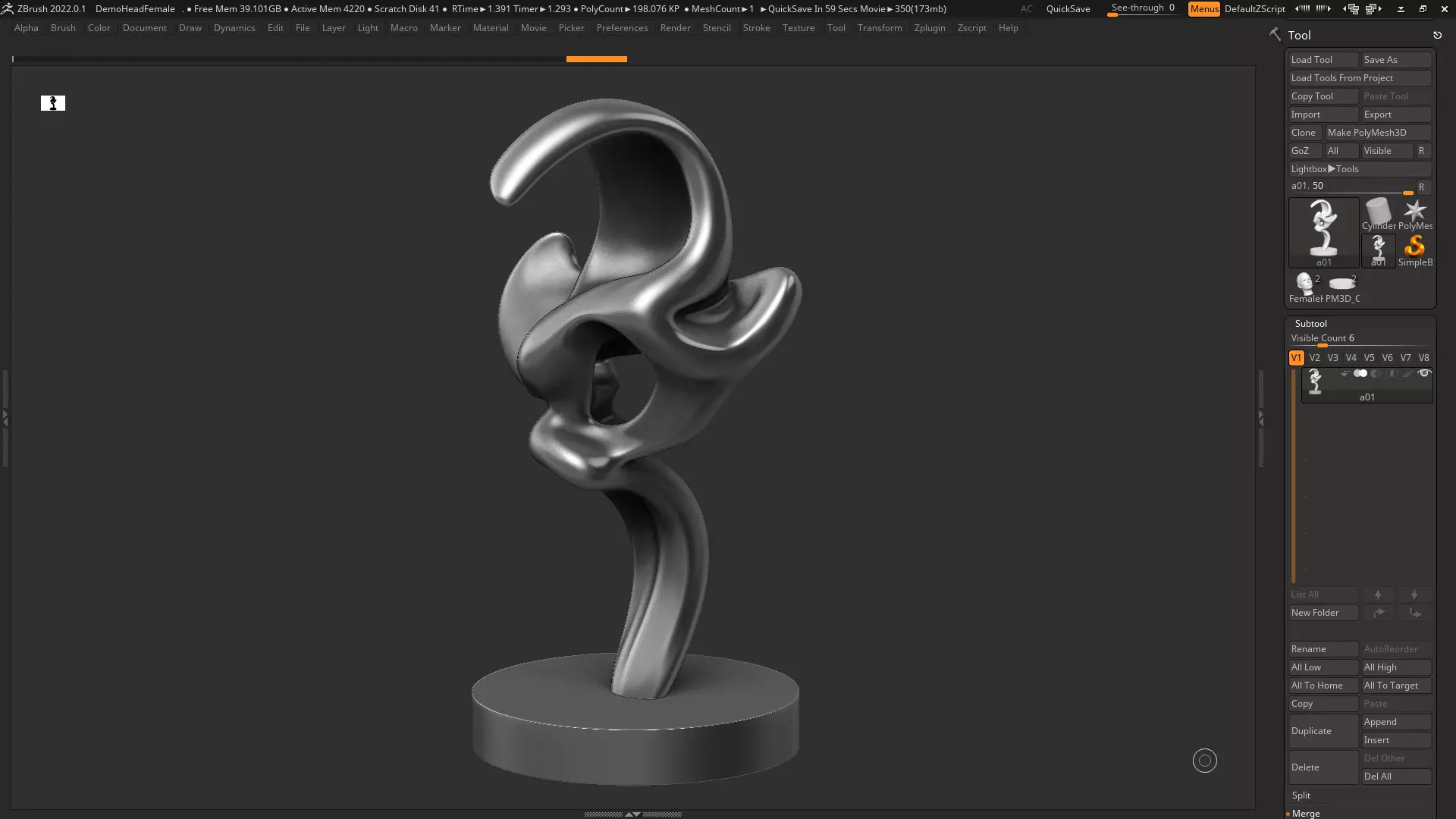Image resolution: width=1456 pixels, height=819 pixels.
Task: Toggle GoZ Visible option
Action: coord(1386,151)
